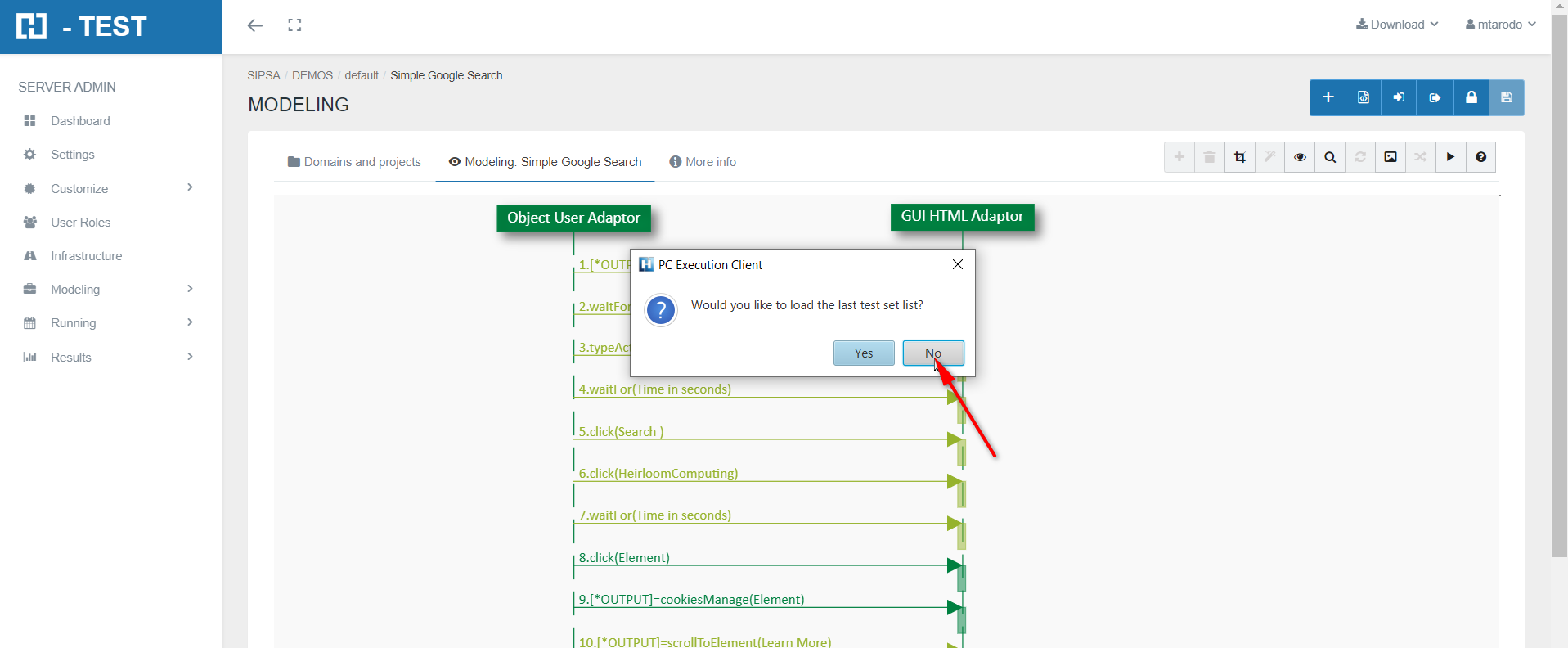Image resolution: width=1568 pixels, height=648 pixels.
Task: Open the question mark help icon
Action: [x=1480, y=157]
